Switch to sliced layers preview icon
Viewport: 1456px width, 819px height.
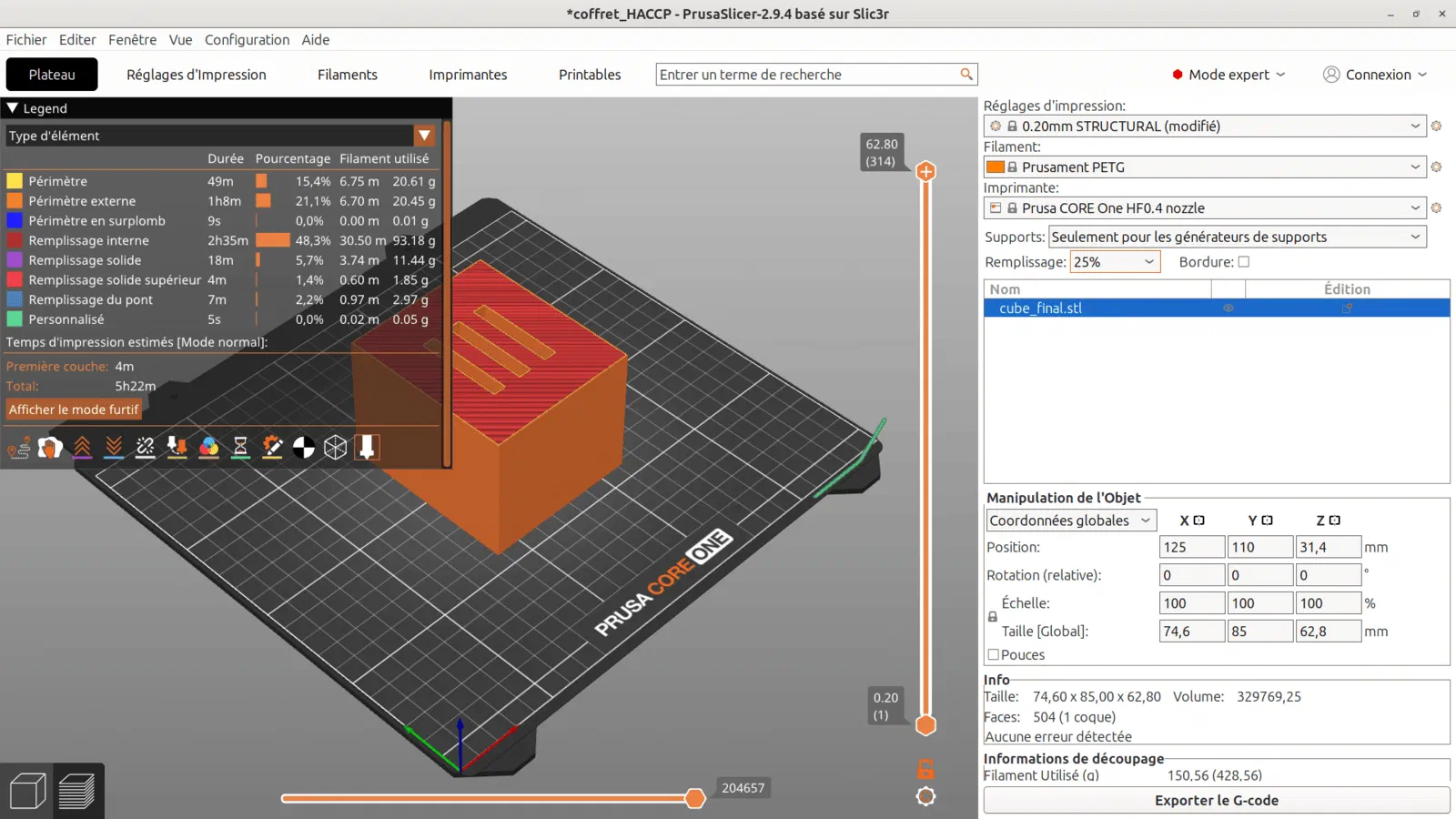click(77, 791)
